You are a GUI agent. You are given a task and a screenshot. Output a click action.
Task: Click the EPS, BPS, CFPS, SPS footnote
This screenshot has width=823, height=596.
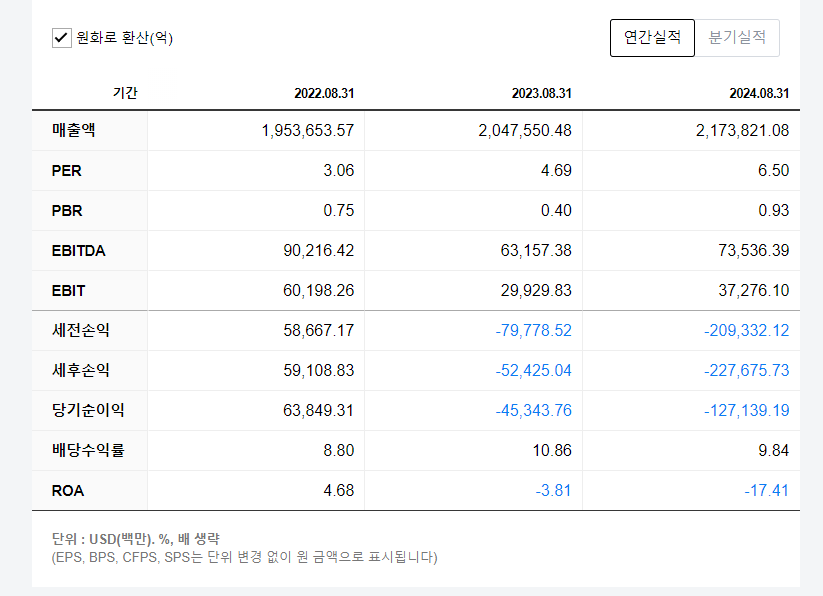[x=245, y=557]
